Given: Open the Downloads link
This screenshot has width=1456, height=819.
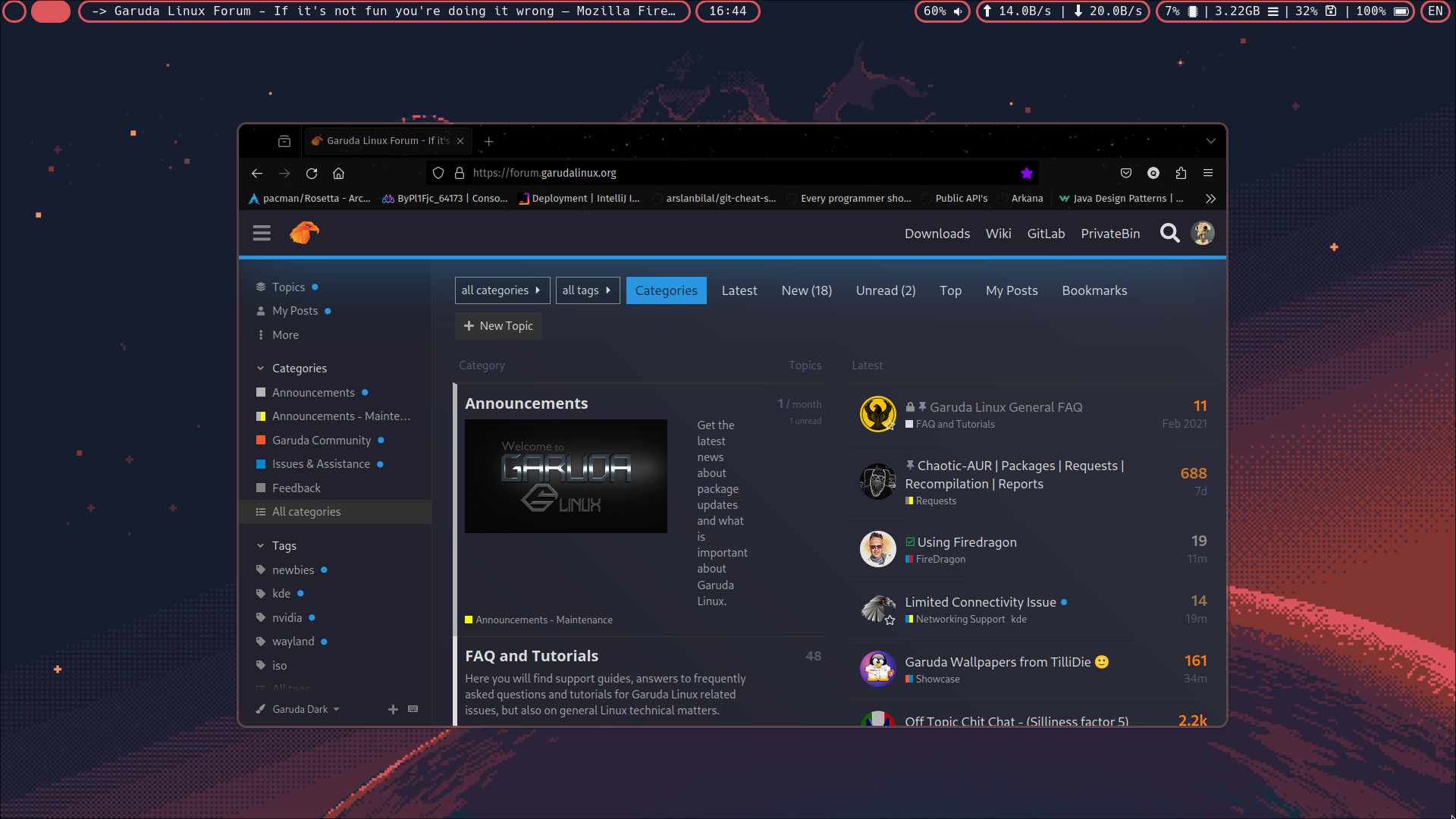Looking at the screenshot, I should [937, 234].
